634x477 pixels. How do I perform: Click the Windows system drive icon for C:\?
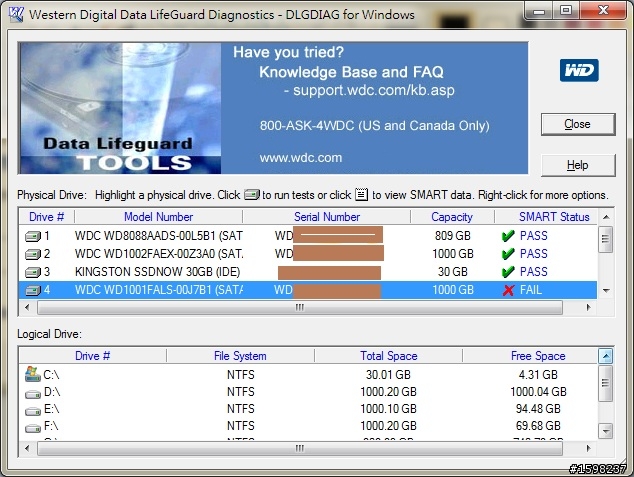click(33, 374)
